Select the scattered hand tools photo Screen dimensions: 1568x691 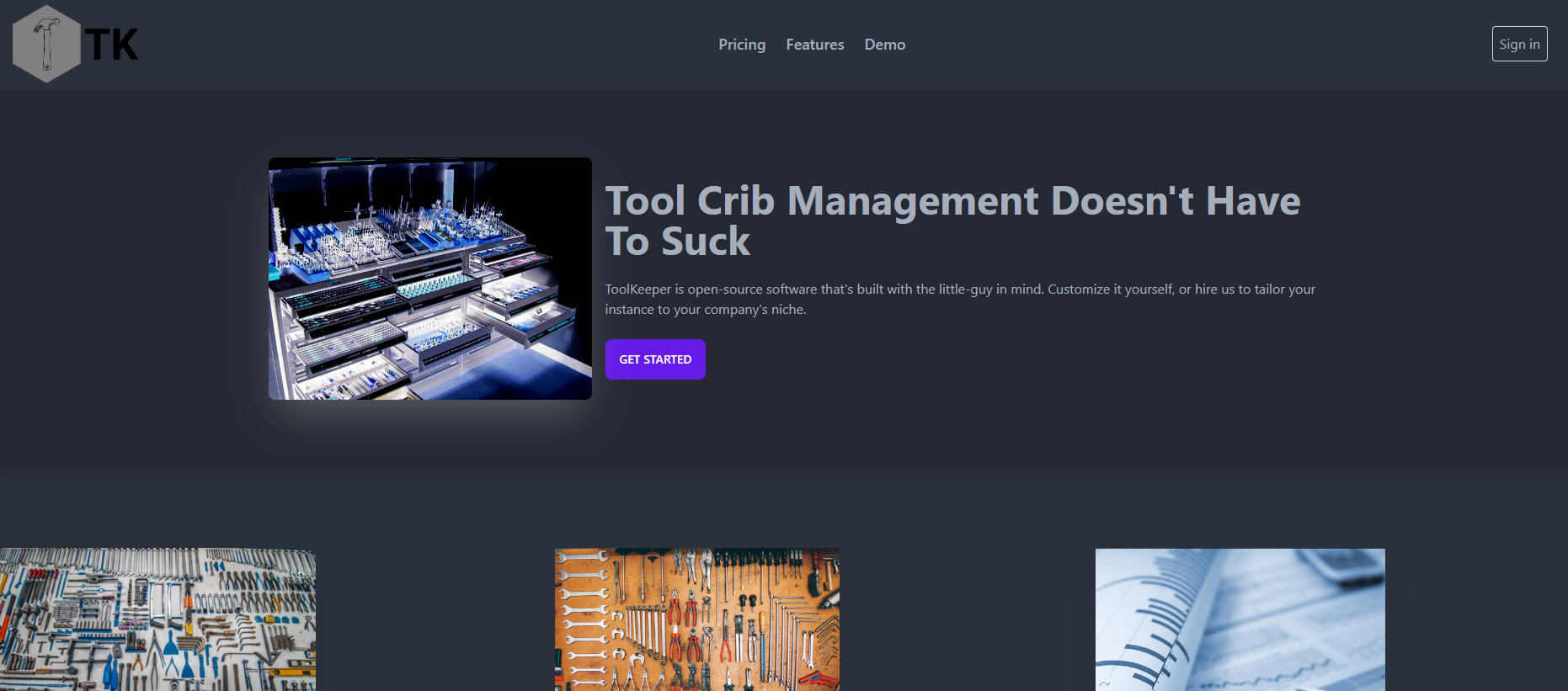tap(157, 619)
